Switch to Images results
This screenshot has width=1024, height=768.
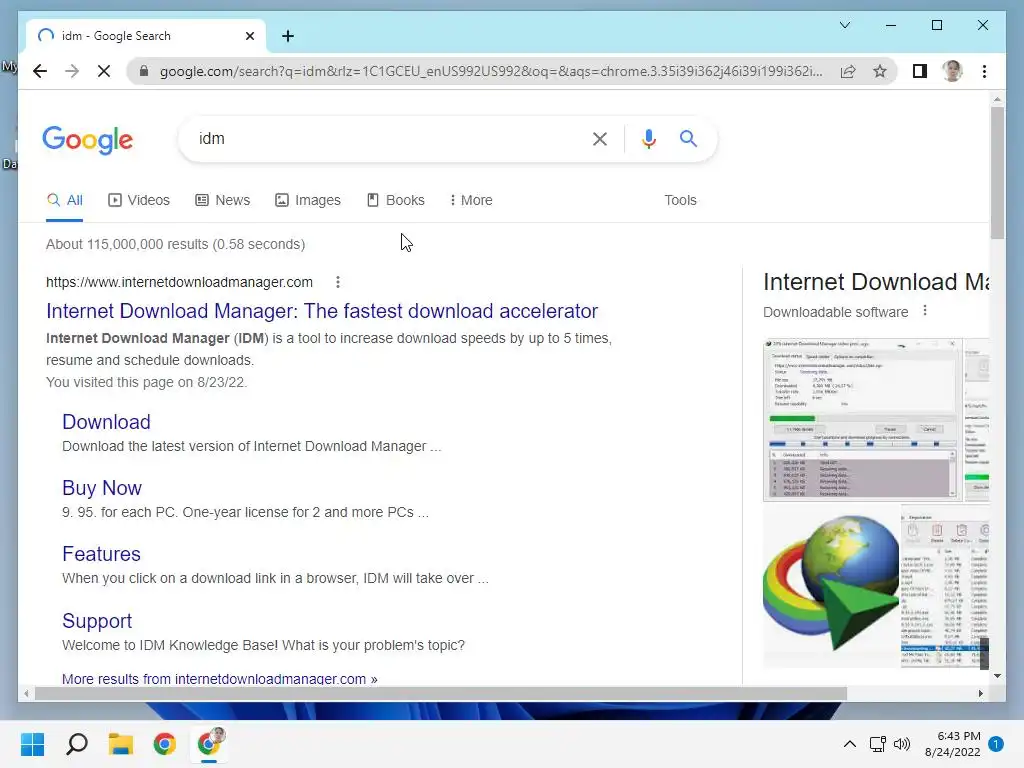click(x=308, y=200)
